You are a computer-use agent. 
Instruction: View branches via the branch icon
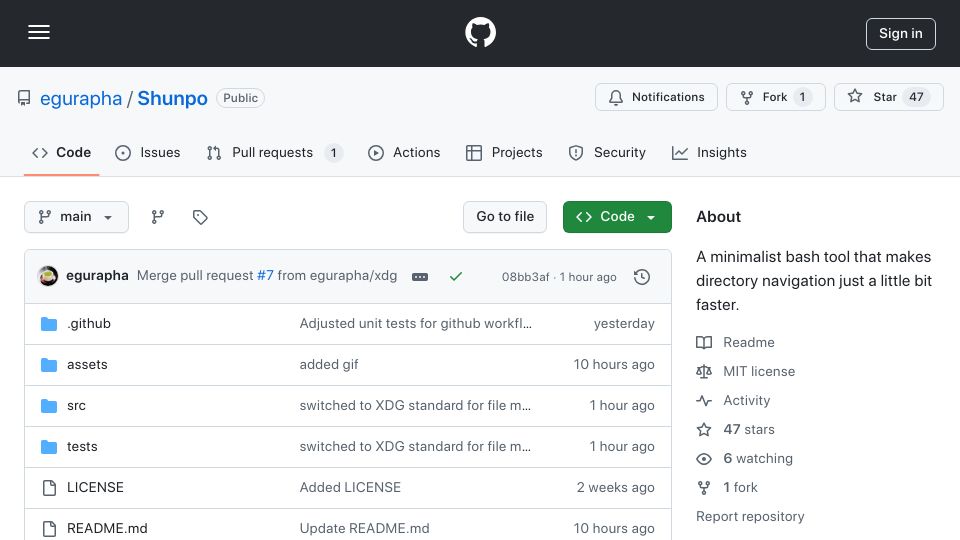coord(158,217)
